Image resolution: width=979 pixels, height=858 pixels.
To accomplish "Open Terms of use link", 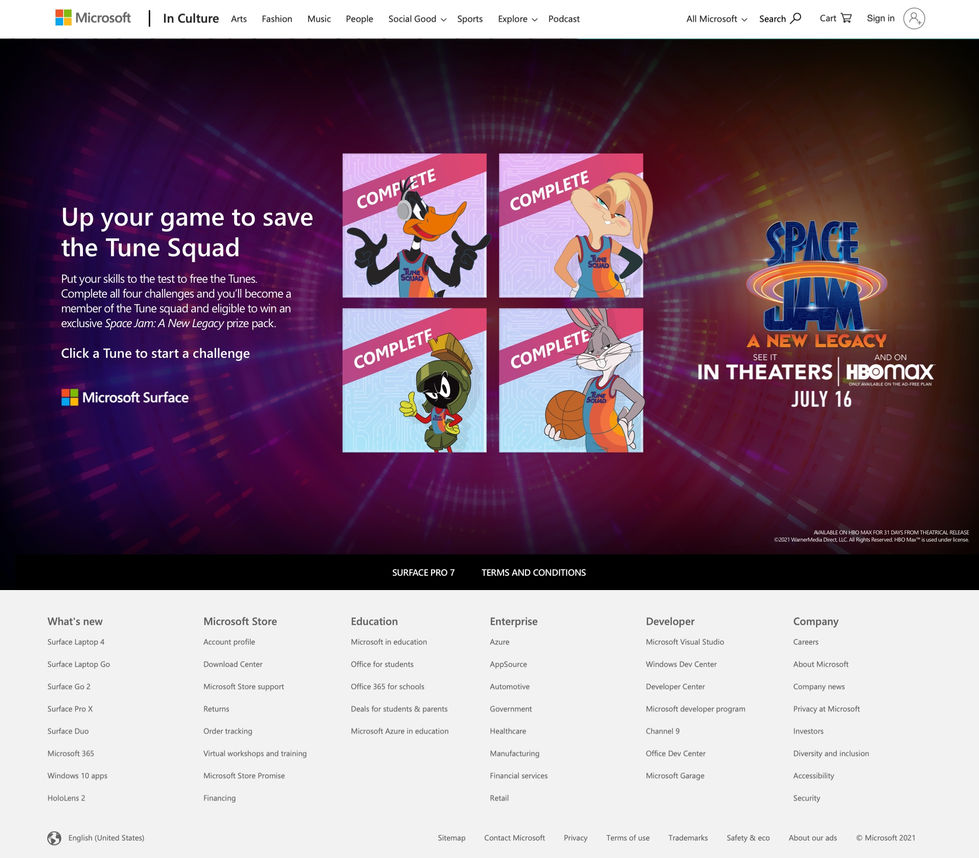I will 628,838.
